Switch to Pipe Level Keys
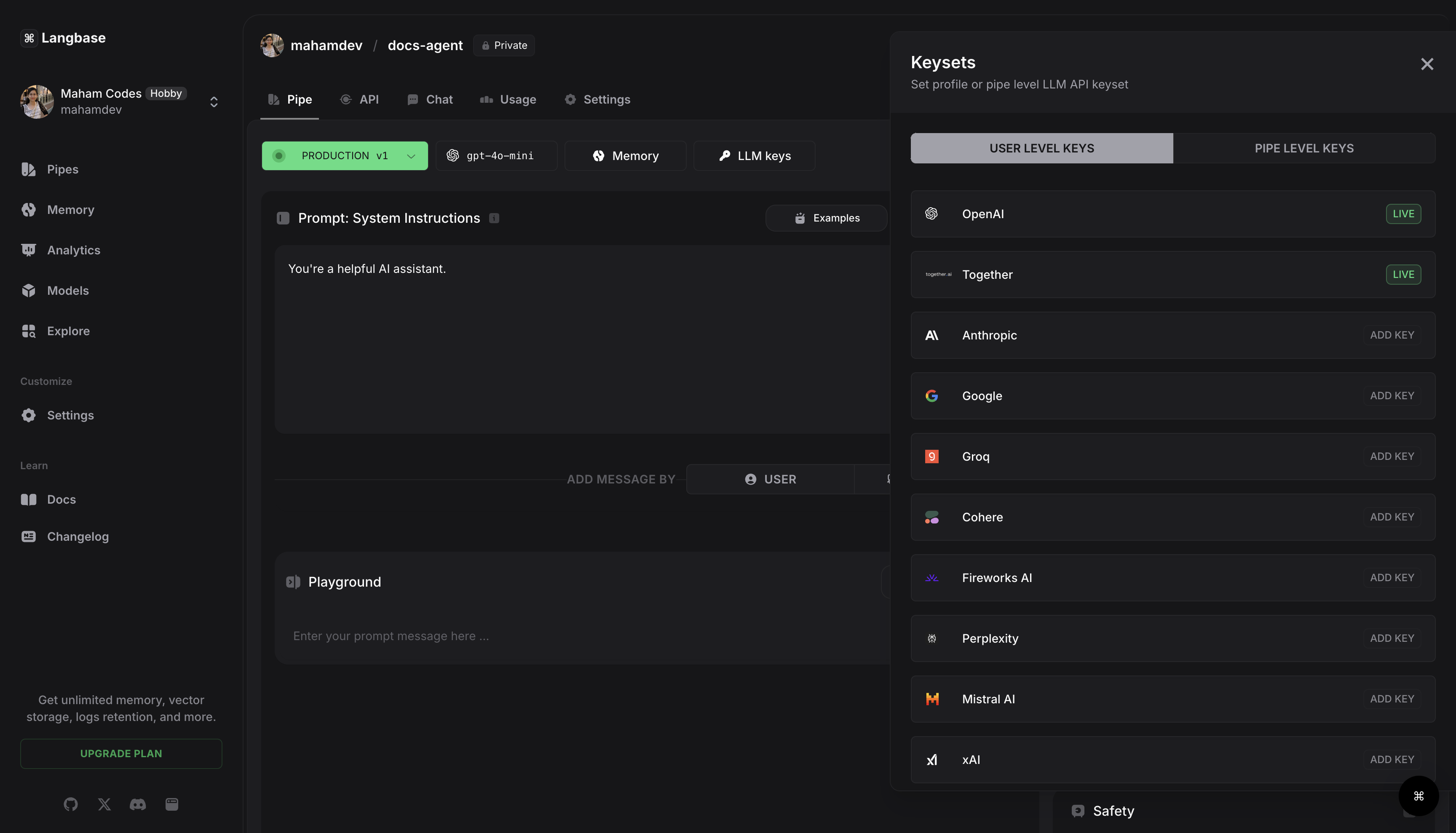This screenshot has width=1456, height=833. click(x=1304, y=148)
